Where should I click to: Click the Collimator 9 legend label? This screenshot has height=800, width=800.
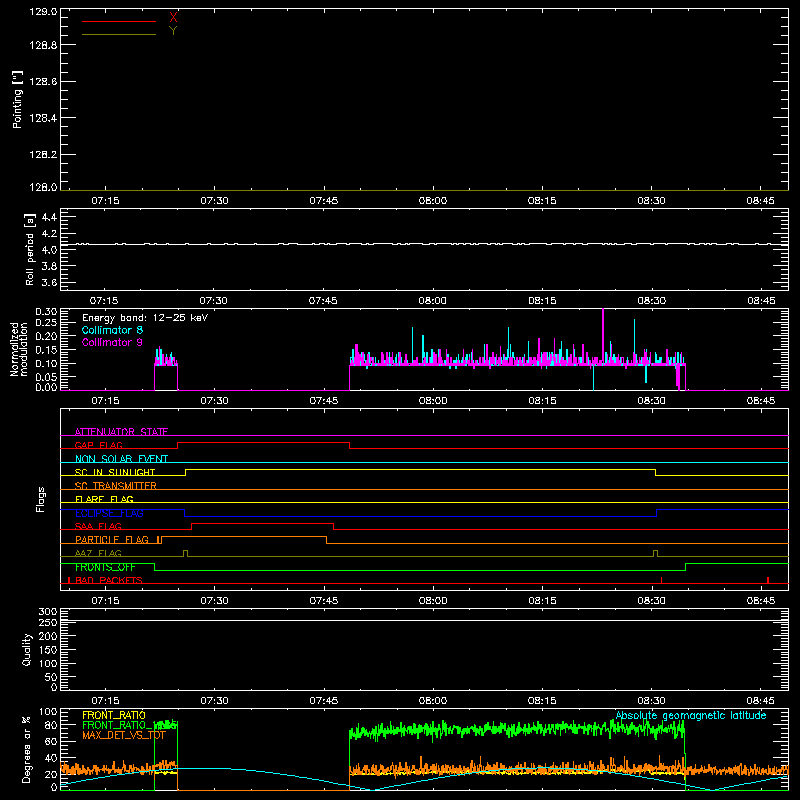112,342
